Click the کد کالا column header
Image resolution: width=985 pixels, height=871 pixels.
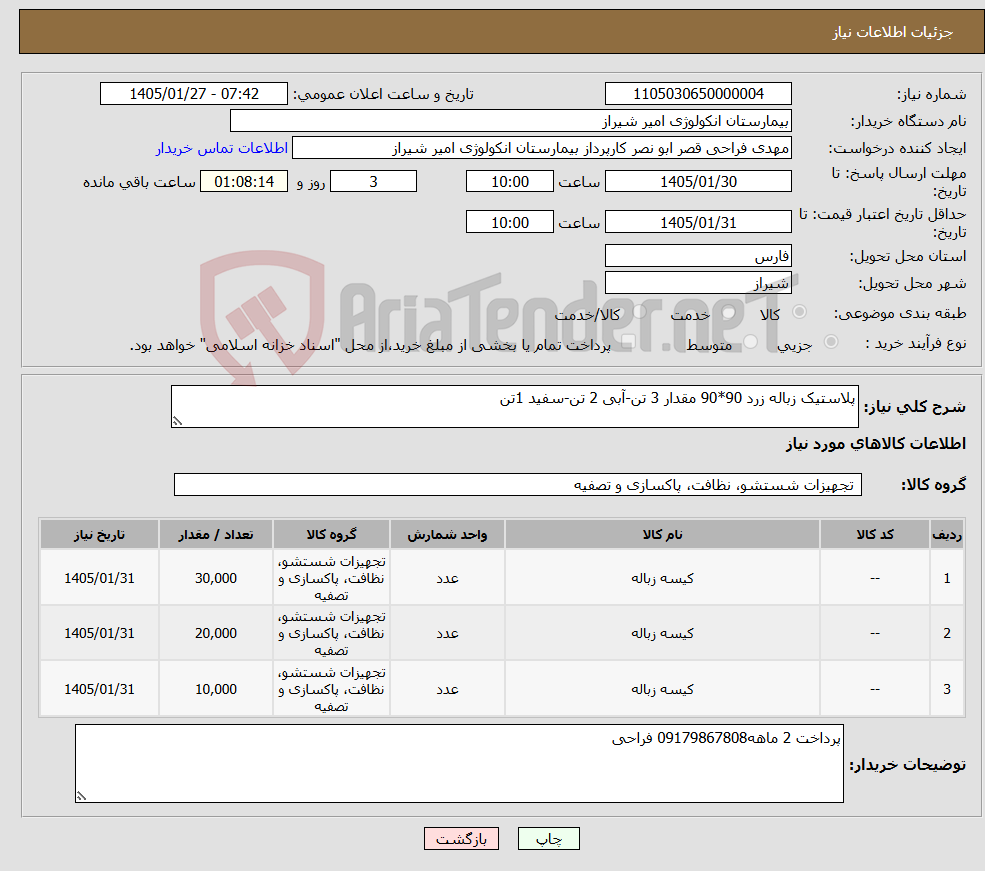tap(874, 534)
